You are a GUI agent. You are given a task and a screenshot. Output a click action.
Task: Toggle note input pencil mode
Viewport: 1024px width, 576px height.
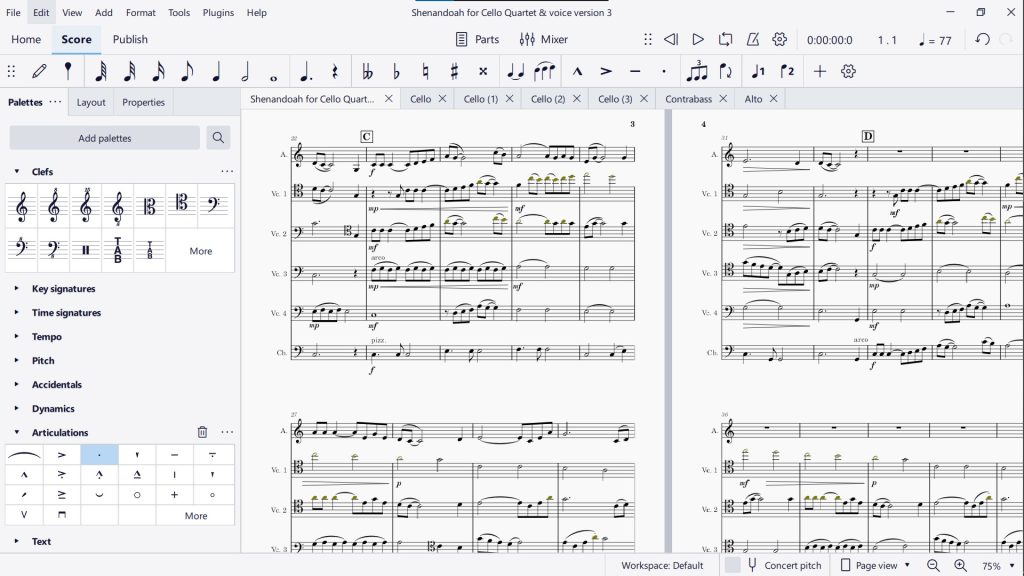(39, 72)
